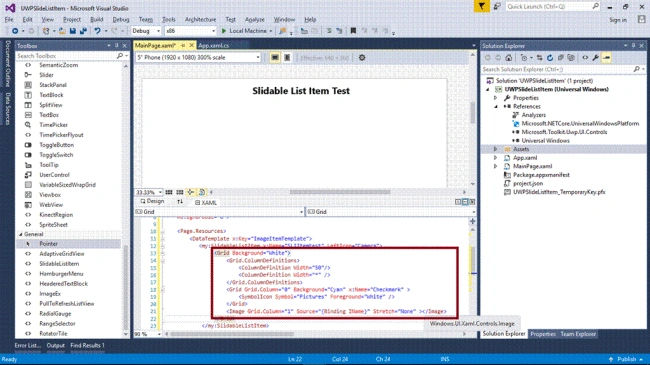
Task: Click the swap panes arrows icon
Action: pyautogui.click(x=180, y=202)
